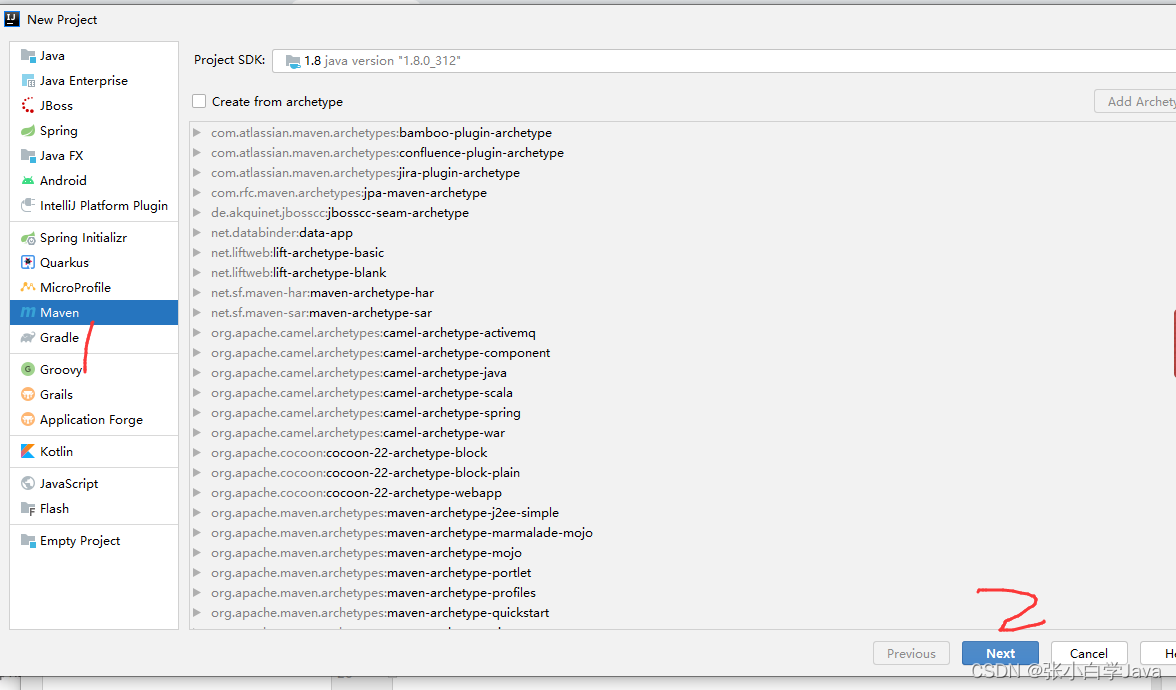The image size is (1176, 690).
Task: Select cocoon-22-archetype-block row
Action: 682,453
